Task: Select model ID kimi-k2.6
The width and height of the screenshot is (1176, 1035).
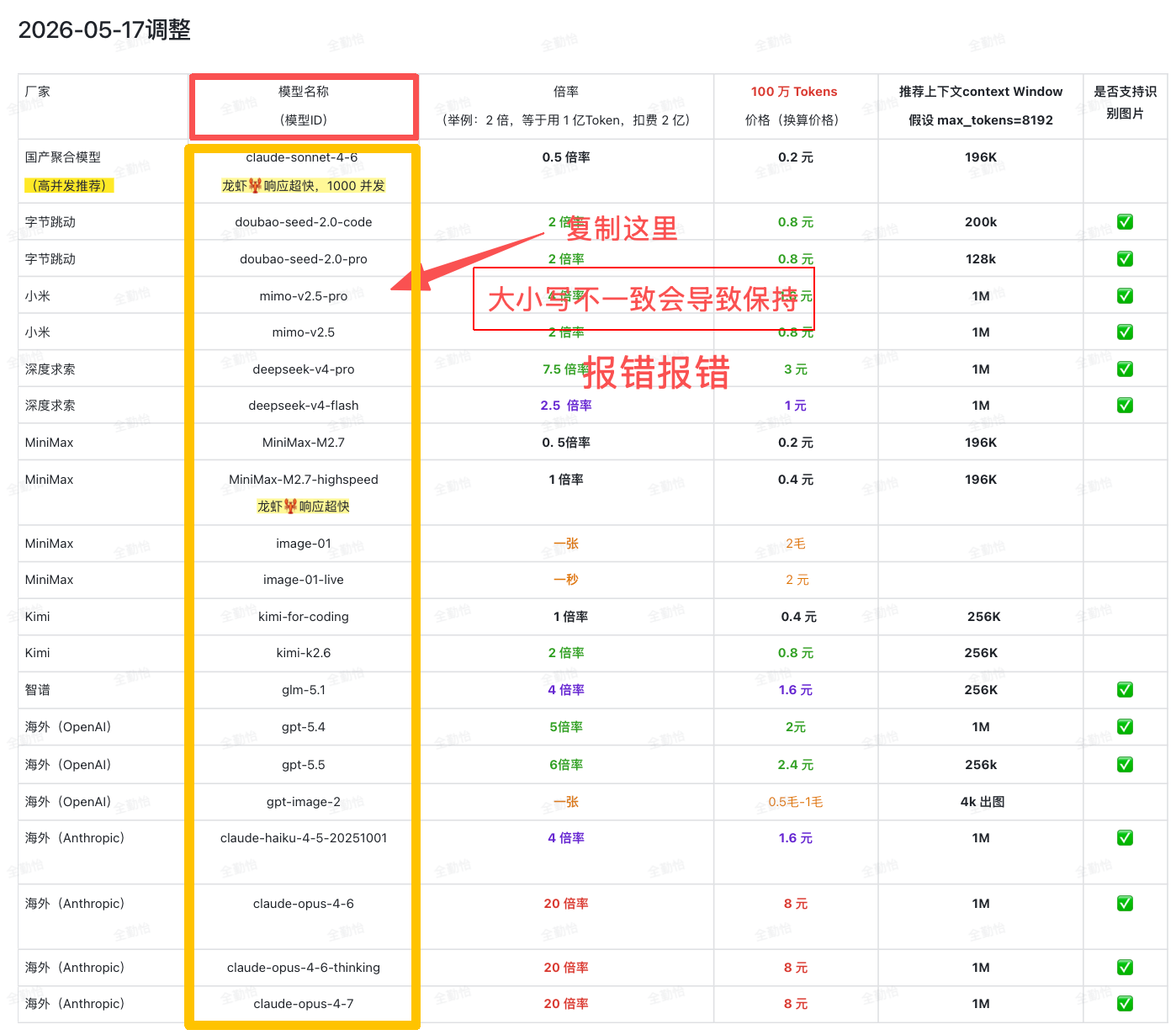Action: coord(304,653)
